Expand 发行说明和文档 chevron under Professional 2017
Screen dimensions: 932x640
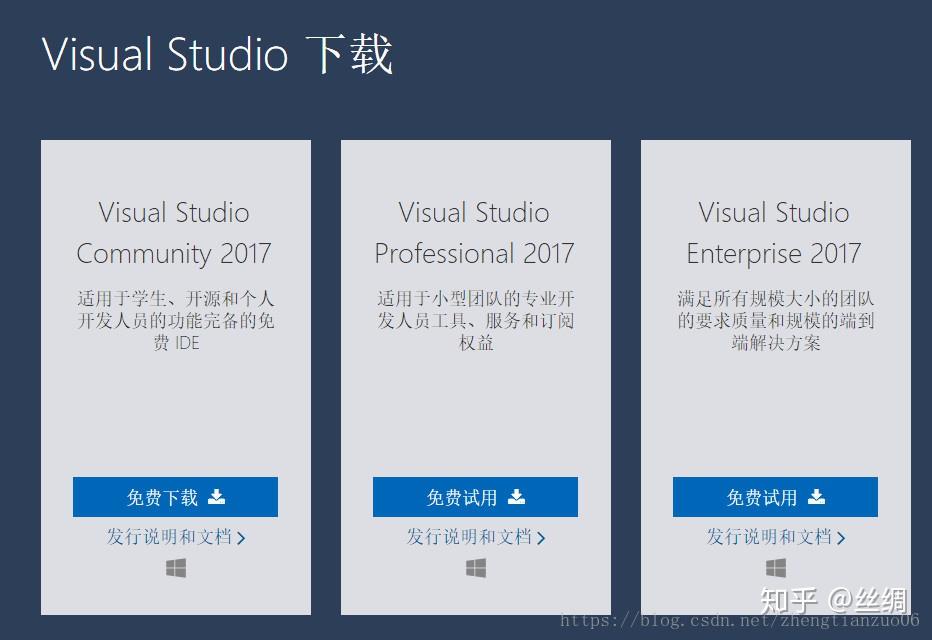[543, 537]
